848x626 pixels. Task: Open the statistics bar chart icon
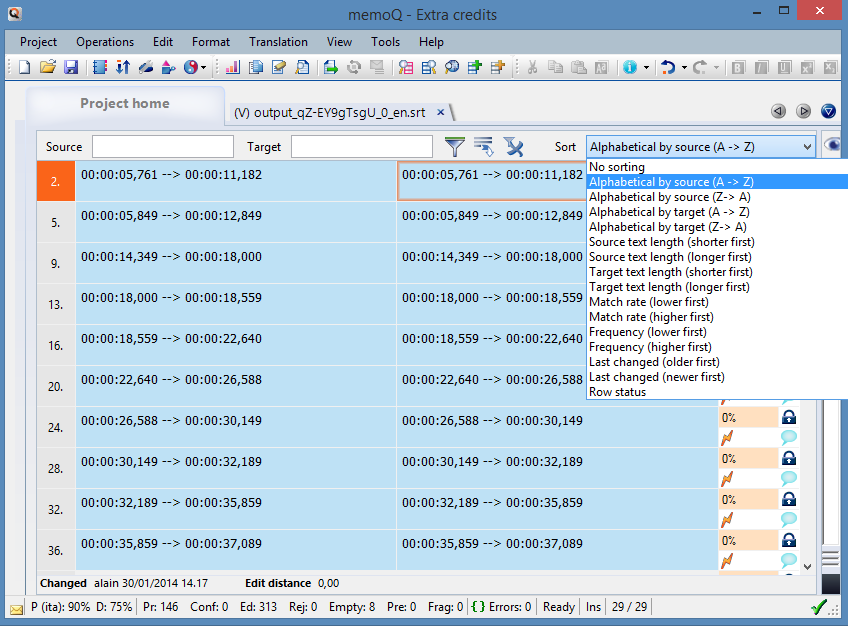pos(233,68)
